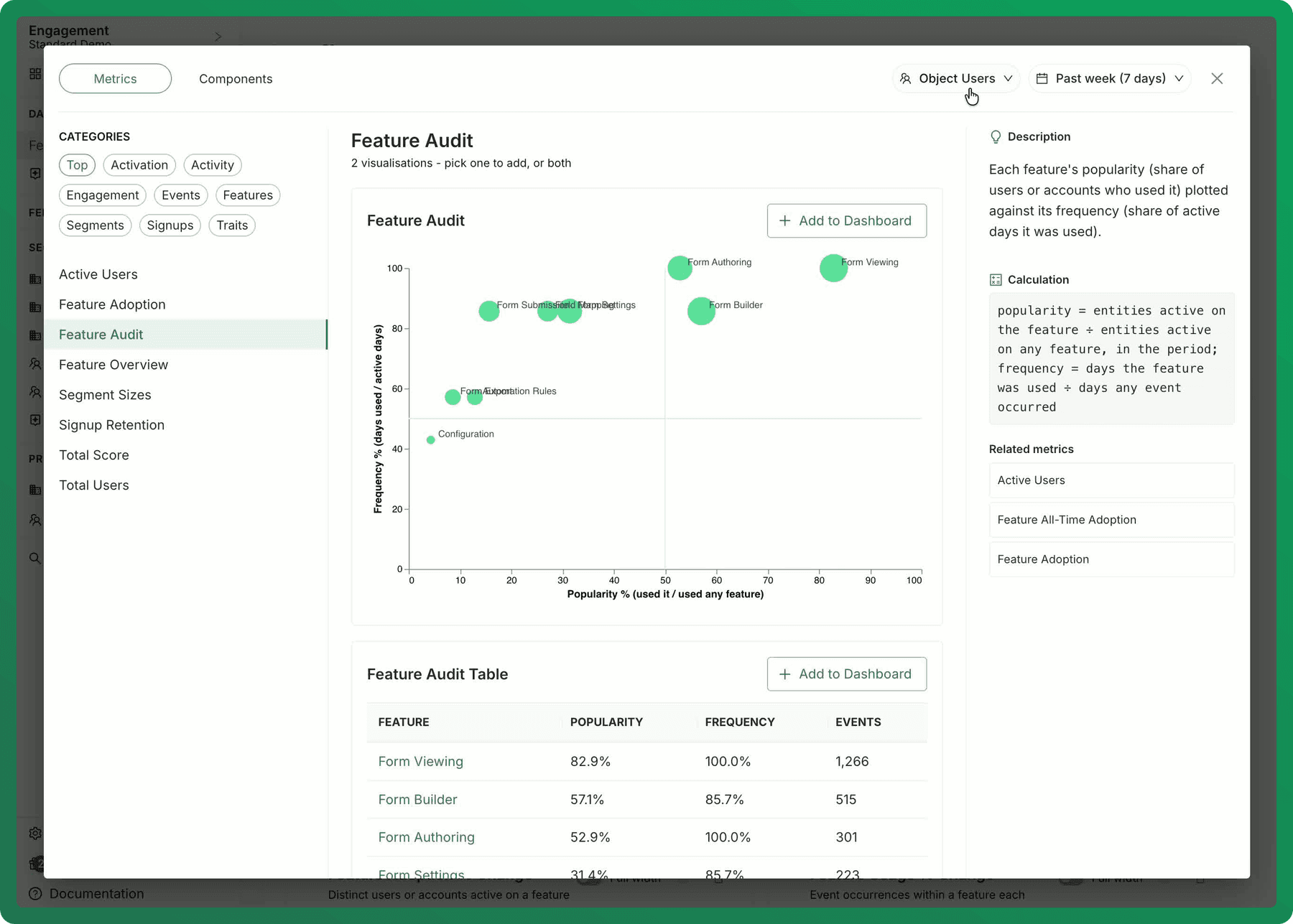Open Feature Adoption in the metric list
The width and height of the screenshot is (1293, 924).
pos(185,304)
